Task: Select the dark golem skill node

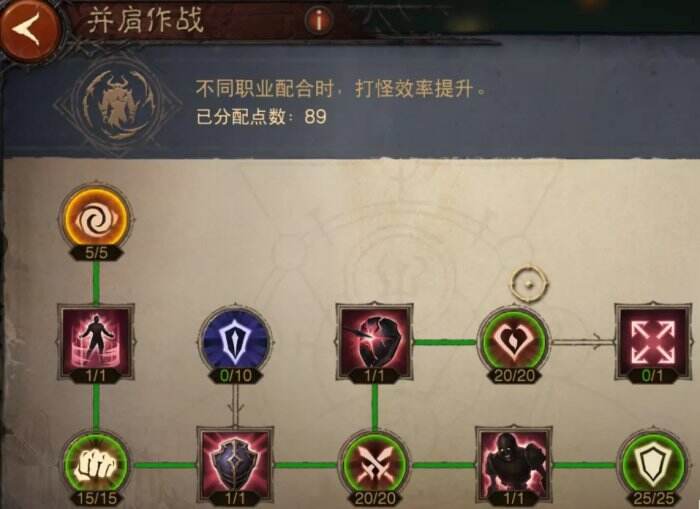Action: [513, 466]
